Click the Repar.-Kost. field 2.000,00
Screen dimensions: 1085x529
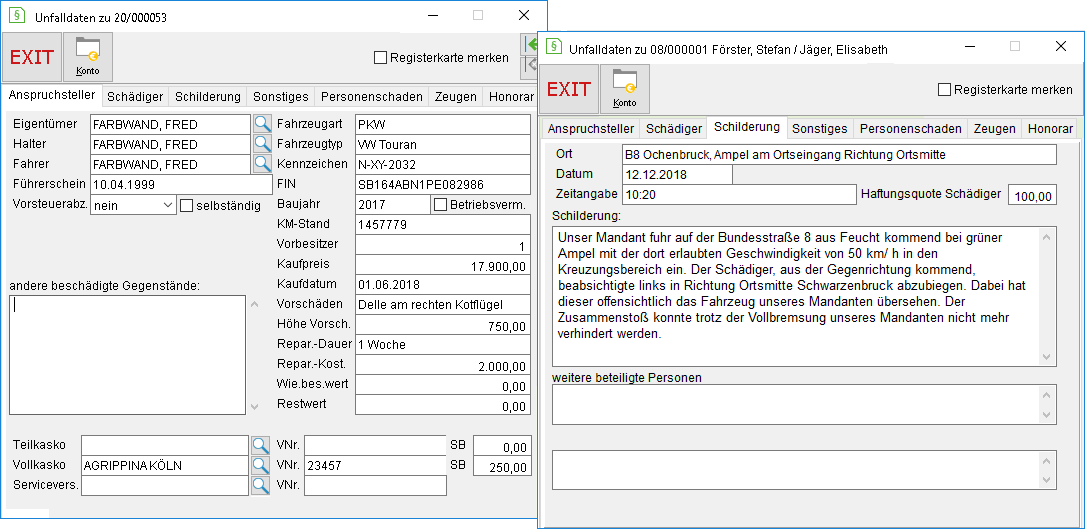coord(442,366)
